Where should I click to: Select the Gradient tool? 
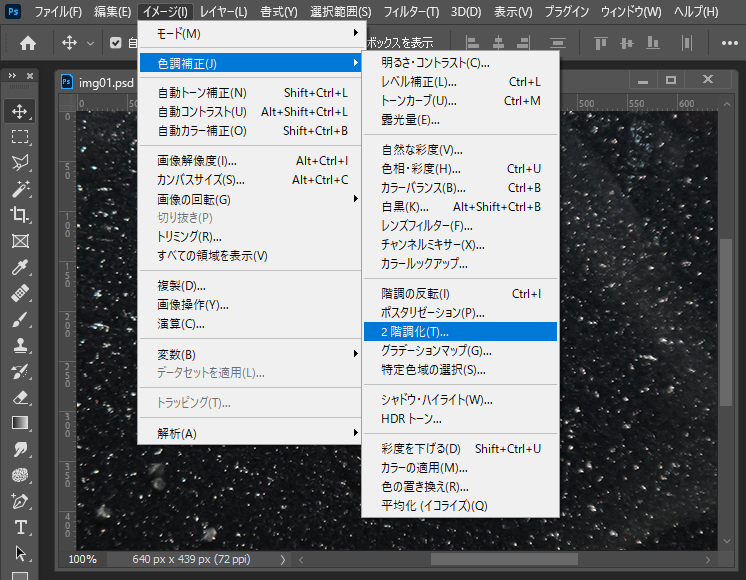click(x=20, y=423)
